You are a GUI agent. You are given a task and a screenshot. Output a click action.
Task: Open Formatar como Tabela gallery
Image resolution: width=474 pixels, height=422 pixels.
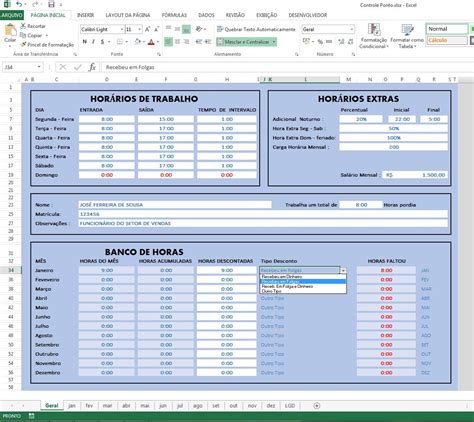pyautogui.click(x=407, y=36)
